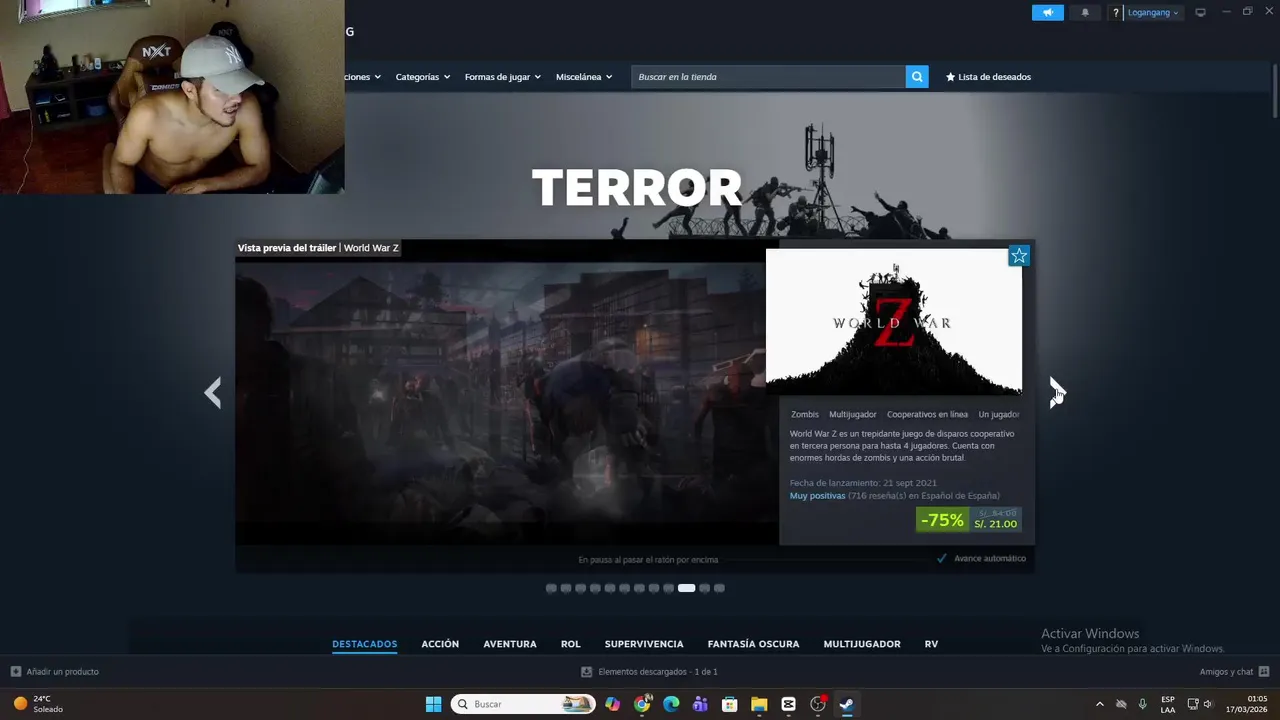This screenshot has height=720, width=1280.
Task: Click the Cooperativos en línea tag
Action: click(927, 414)
